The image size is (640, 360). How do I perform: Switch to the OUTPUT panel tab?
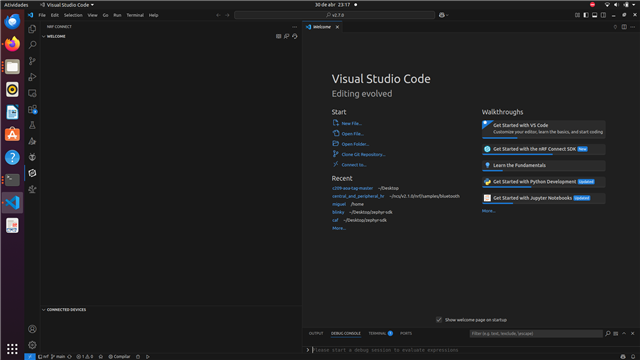[316, 333]
